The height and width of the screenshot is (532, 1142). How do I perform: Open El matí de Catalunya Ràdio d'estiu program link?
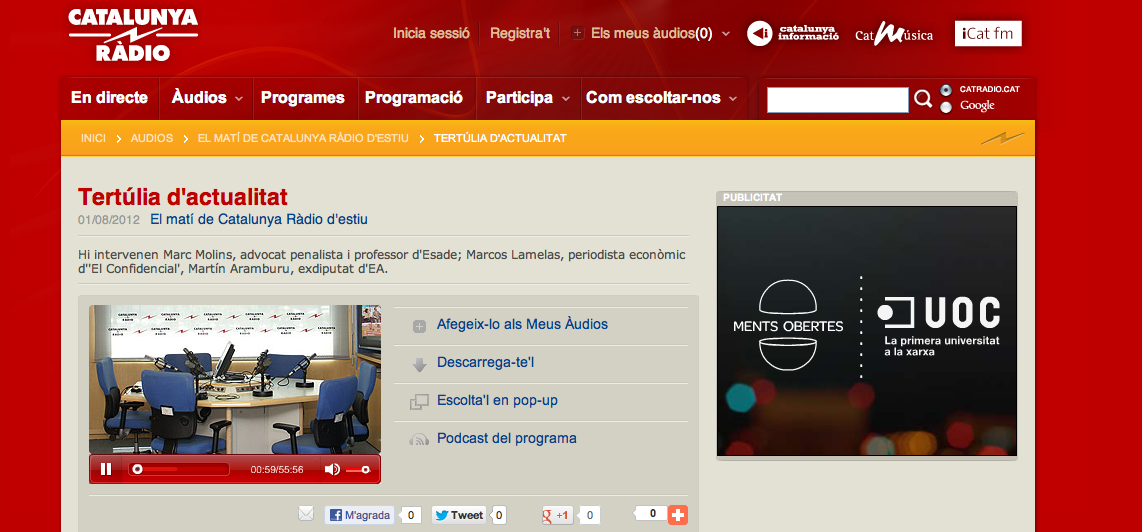[x=259, y=219]
